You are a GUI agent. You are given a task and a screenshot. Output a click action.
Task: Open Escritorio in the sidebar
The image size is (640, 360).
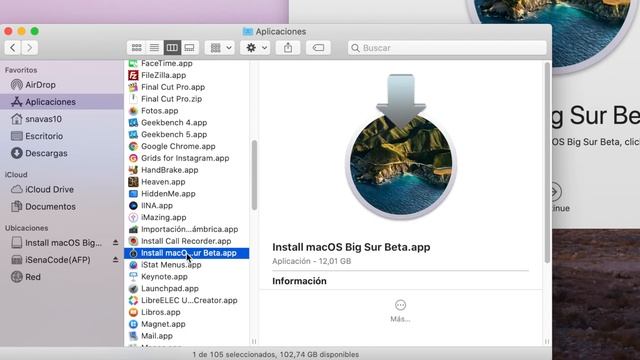44,136
